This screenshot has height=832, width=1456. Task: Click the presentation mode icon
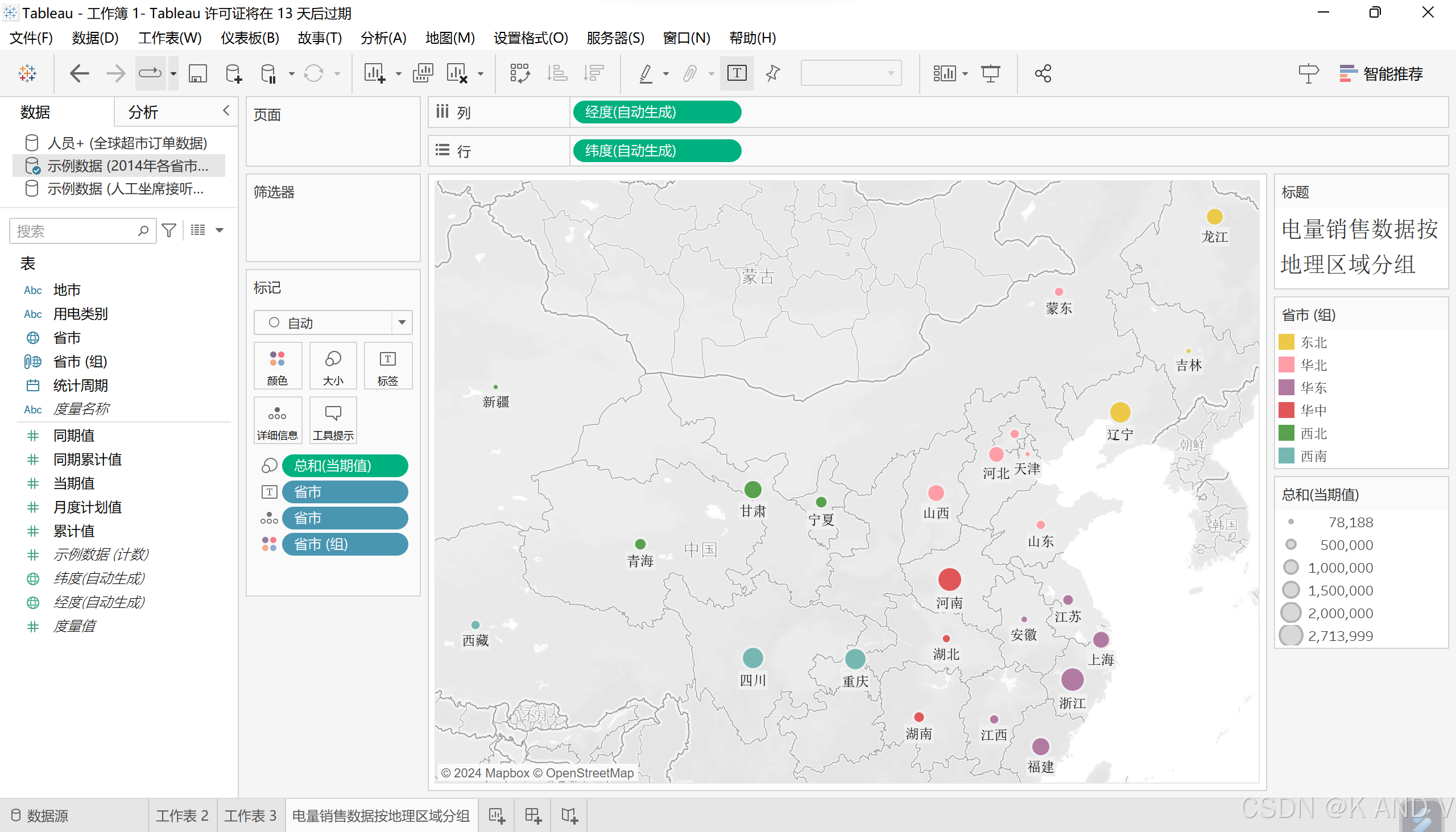[990, 74]
